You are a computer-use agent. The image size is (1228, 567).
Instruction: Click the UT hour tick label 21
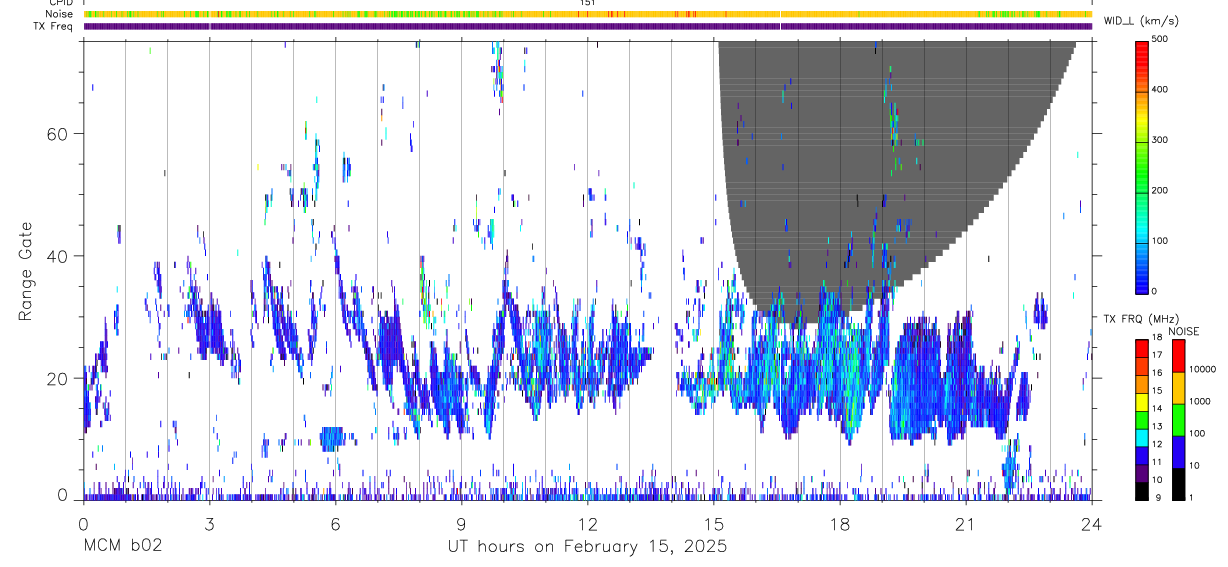click(966, 523)
